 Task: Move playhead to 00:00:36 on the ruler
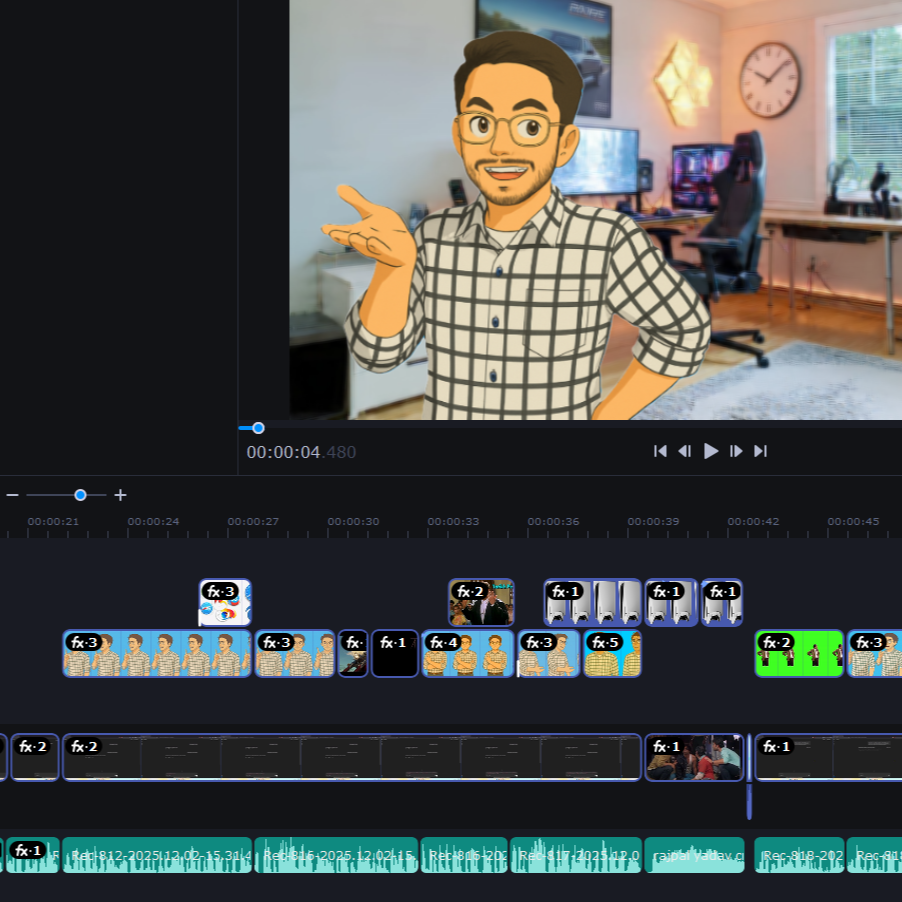coord(553,522)
